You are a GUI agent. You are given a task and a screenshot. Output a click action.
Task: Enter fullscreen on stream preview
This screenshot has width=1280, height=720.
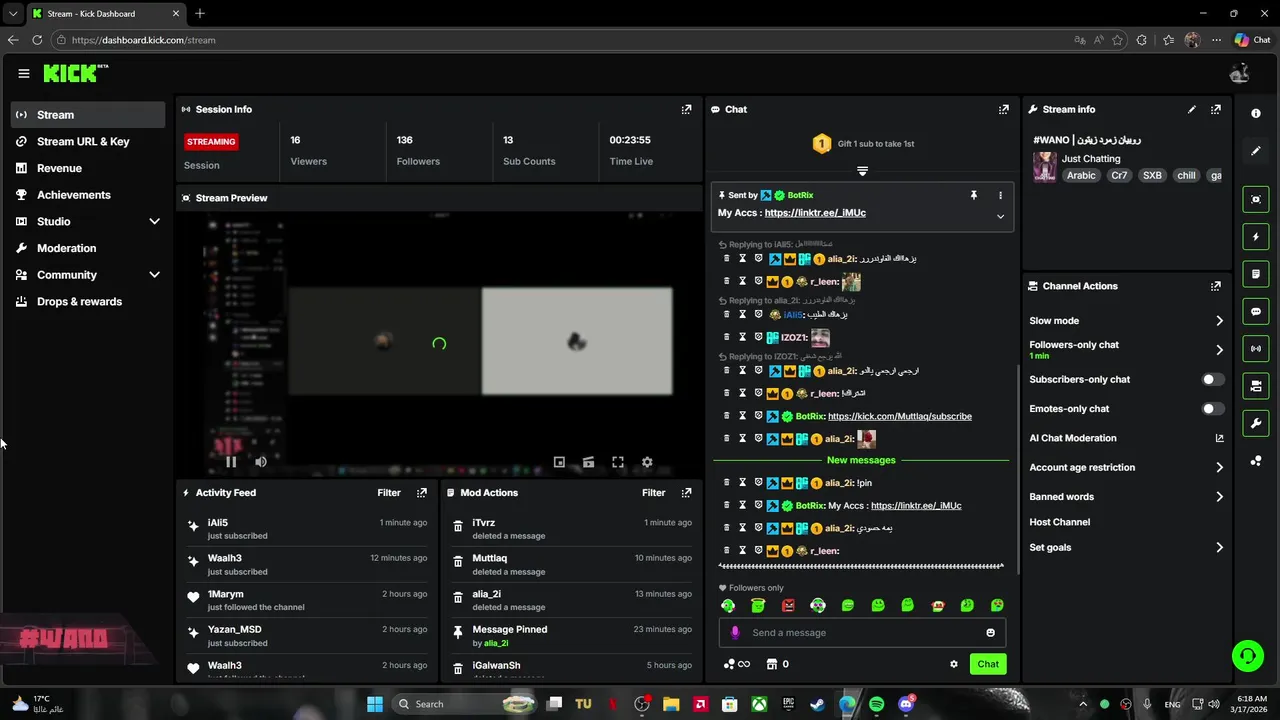618,462
